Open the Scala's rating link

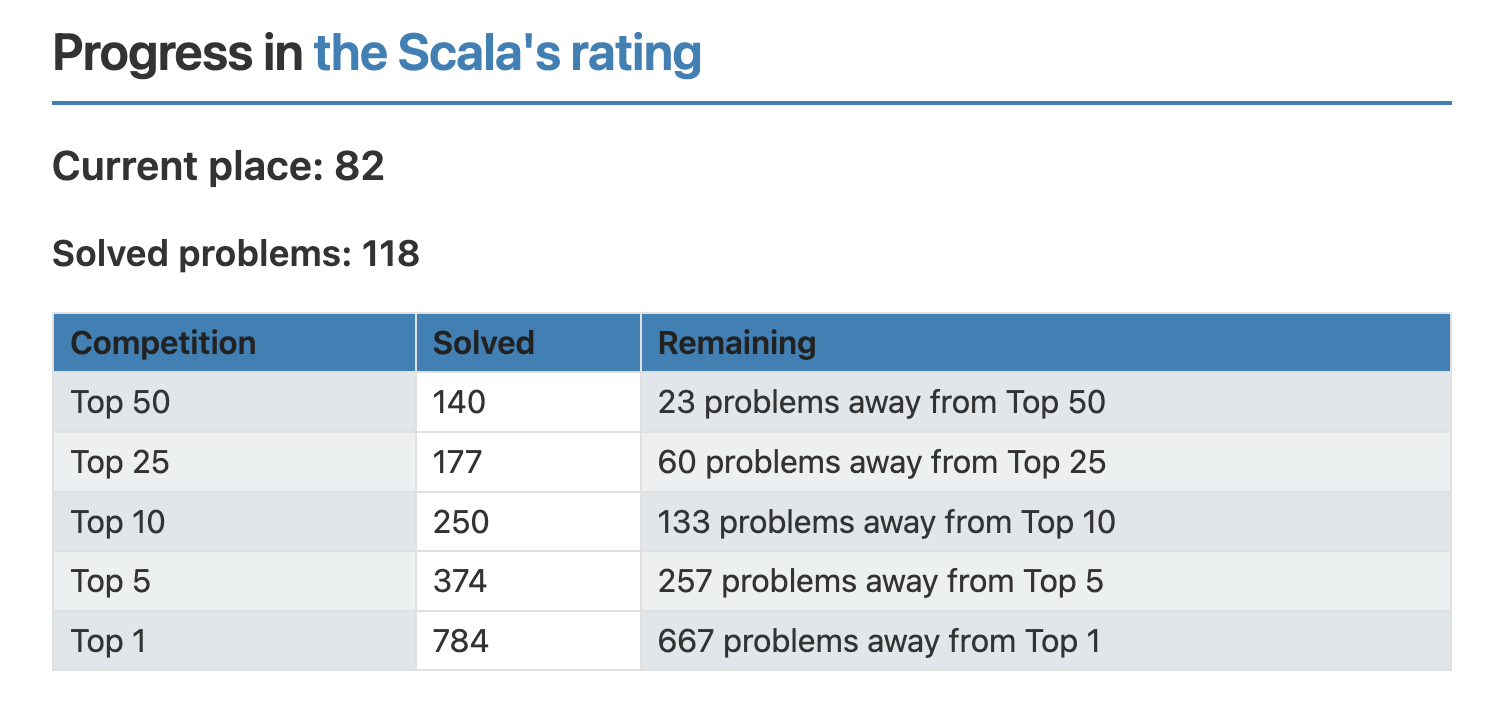pos(507,53)
